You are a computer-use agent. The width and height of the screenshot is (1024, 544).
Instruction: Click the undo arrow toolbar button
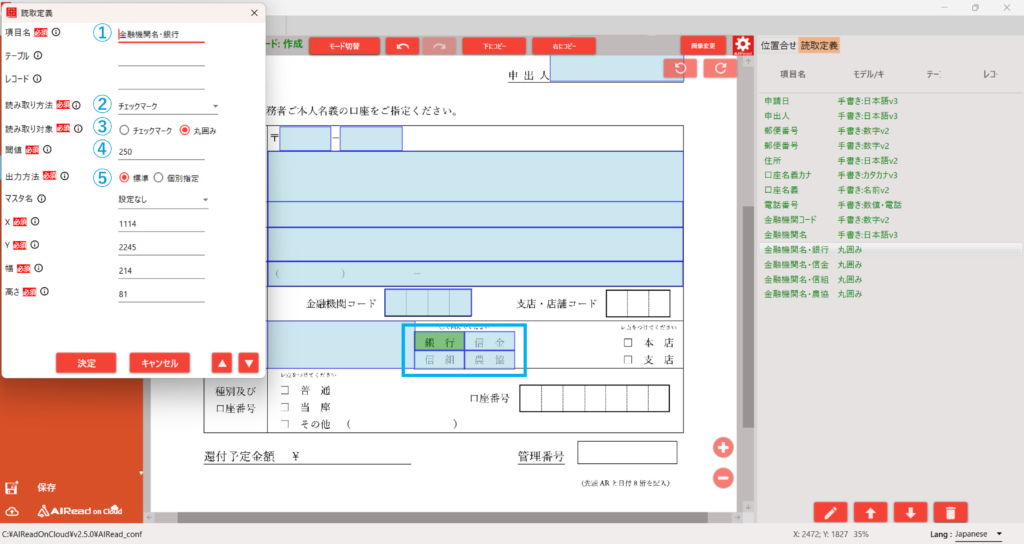click(x=402, y=46)
